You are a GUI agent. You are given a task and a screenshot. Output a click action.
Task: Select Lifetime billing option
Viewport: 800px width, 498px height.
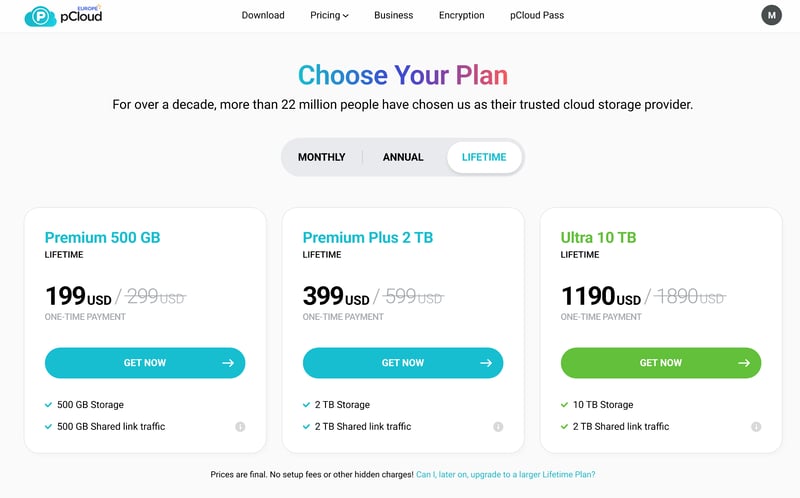coord(484,157)
